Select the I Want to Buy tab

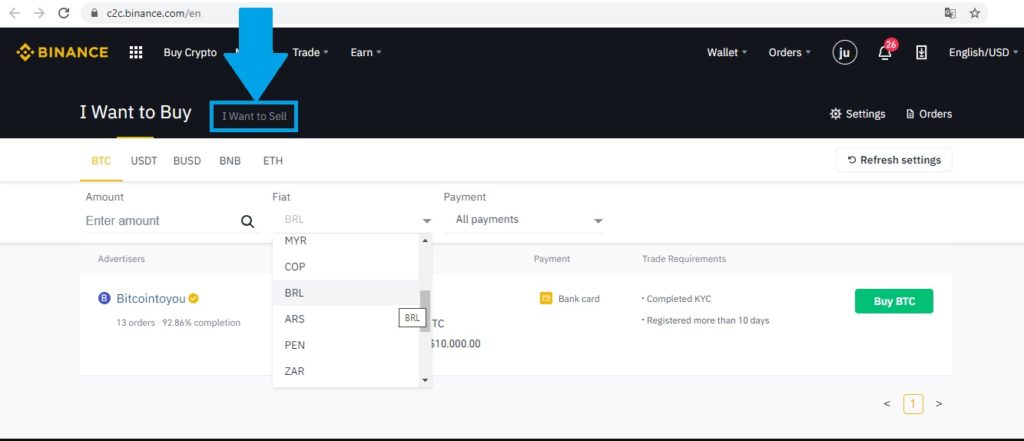pos(135,113)
